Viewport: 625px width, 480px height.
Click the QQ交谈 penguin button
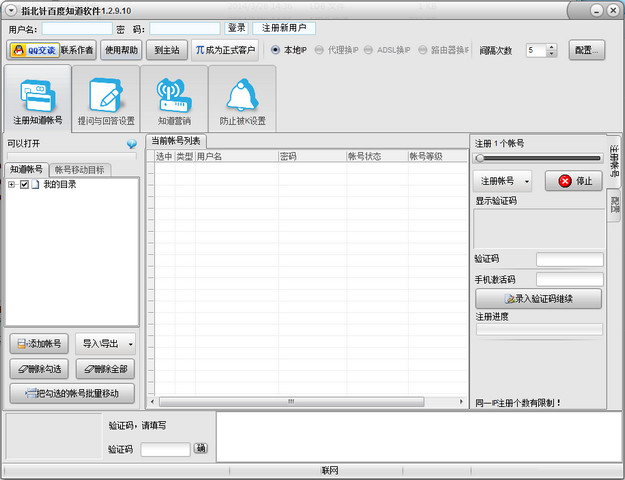click(x=35, y=50)
